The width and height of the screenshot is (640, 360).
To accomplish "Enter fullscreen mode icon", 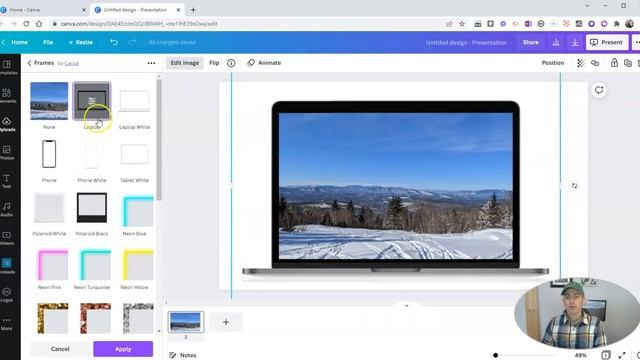I will pos(622,355).
